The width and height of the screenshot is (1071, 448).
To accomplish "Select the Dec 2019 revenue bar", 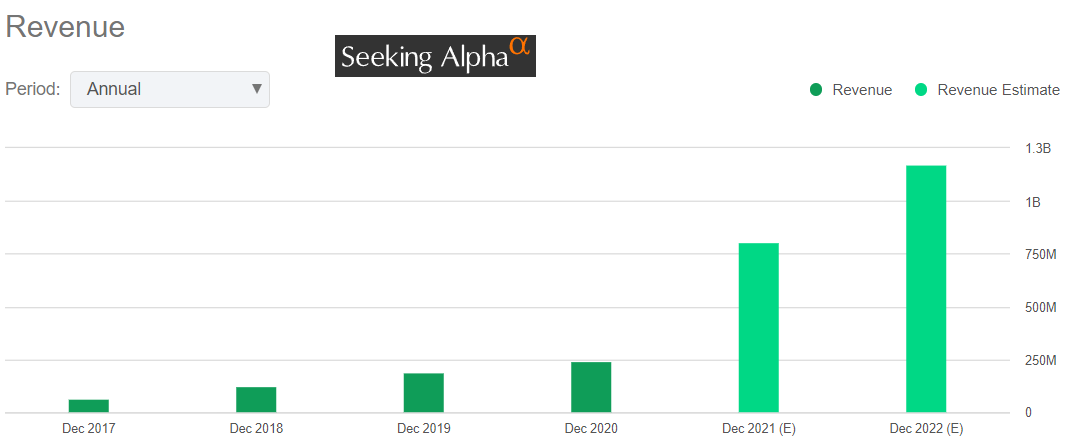I will (424, 392).
